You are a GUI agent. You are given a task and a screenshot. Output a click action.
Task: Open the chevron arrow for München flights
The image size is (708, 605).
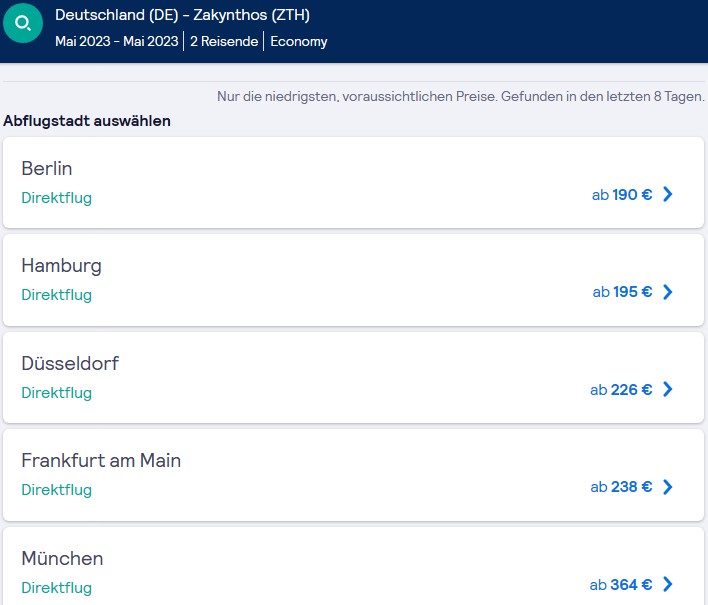(667, 584)
